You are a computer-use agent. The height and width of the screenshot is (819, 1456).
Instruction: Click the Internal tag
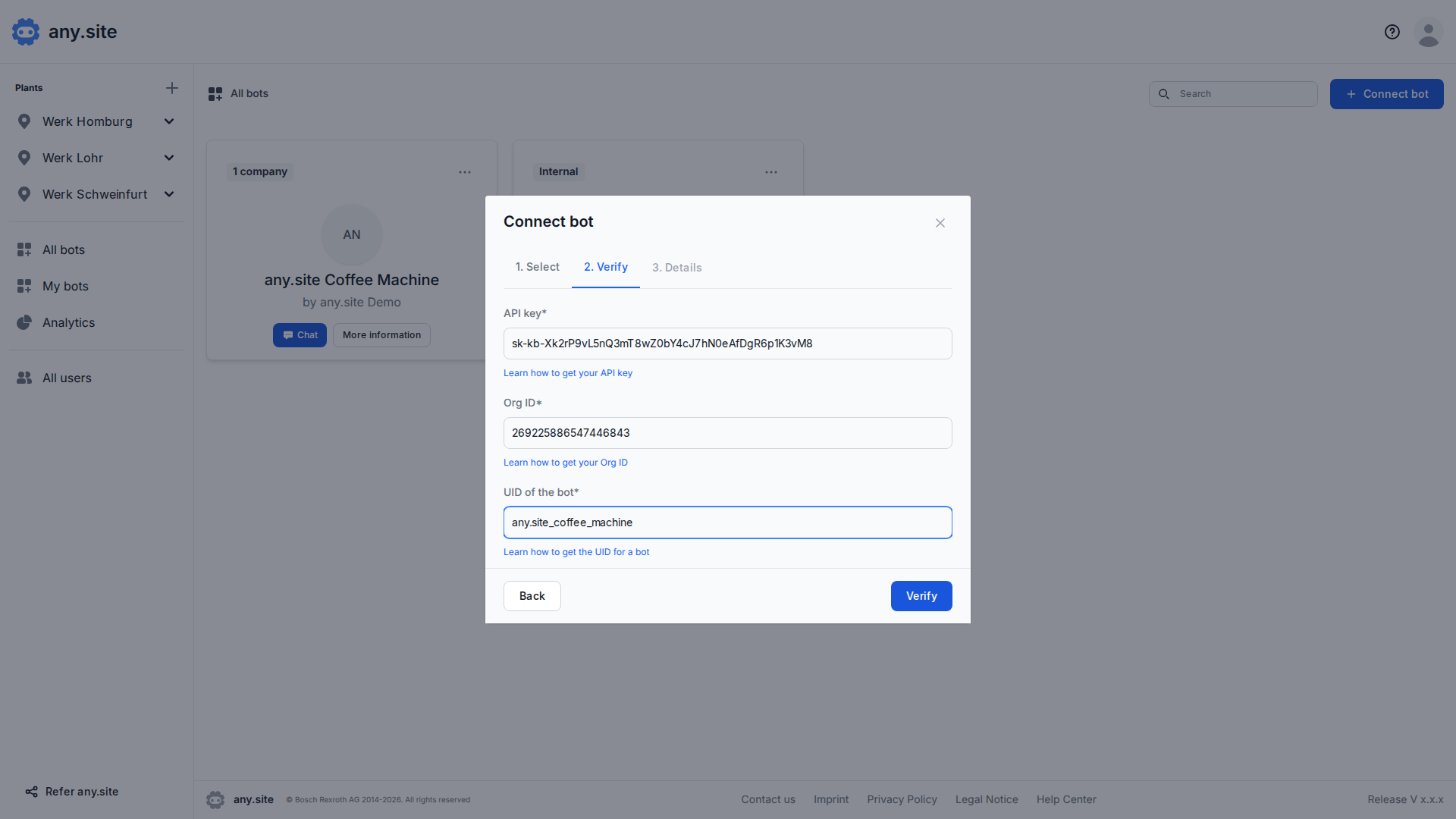coord(559,172)
